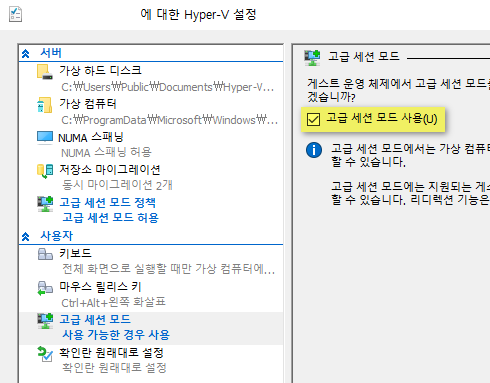Click the 저장소 마이그레이션 icon
The width and height of the screenshot is (490, 383).
click(45, 171)
